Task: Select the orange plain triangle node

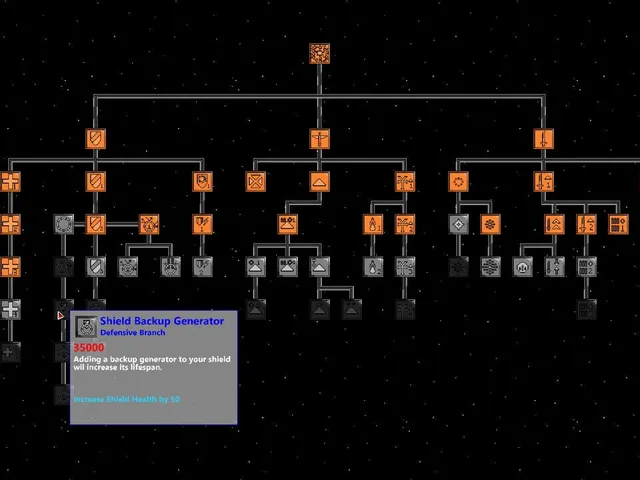Action: pos(320,182)
